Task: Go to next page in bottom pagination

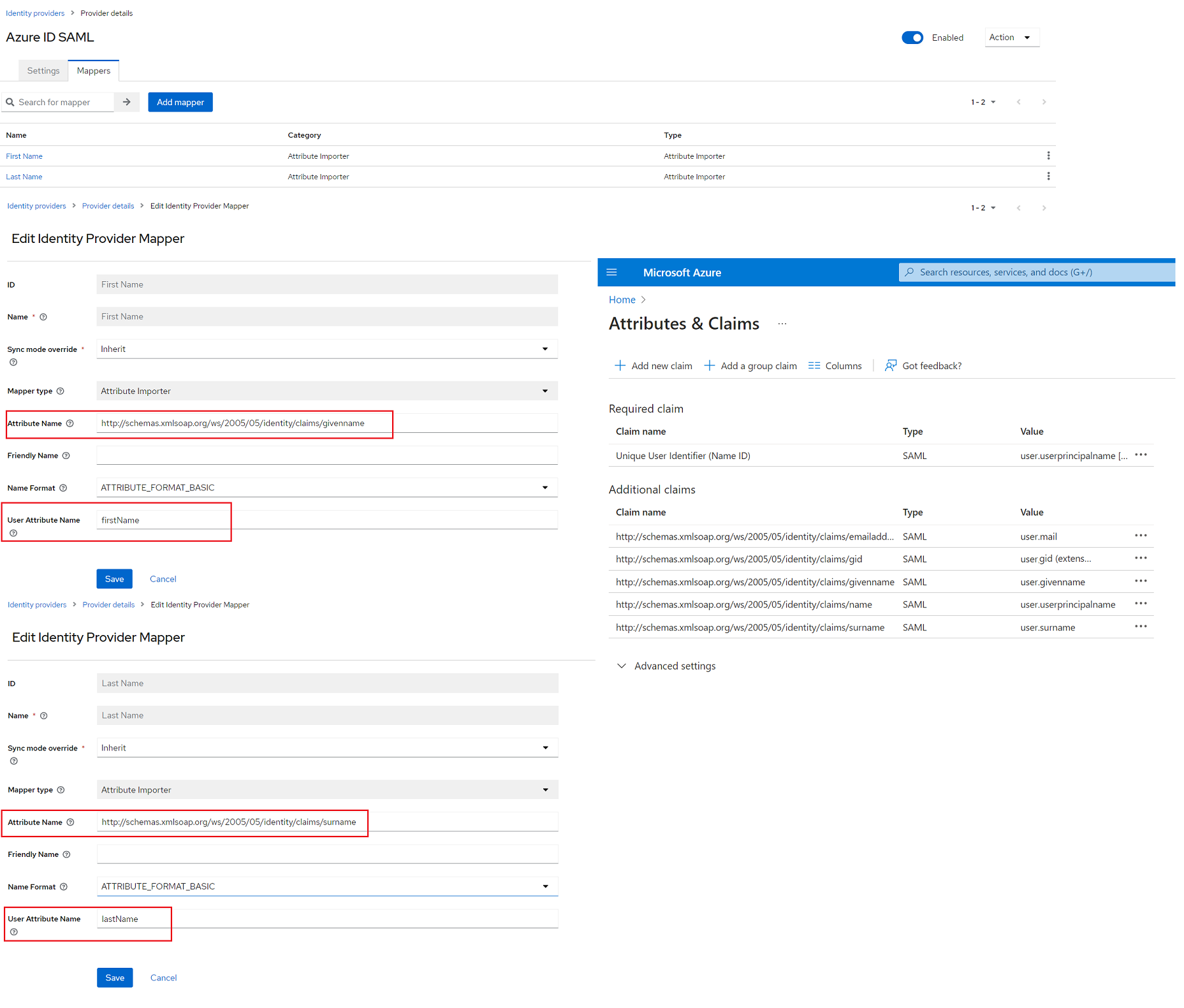Action: pos(1044,208)
